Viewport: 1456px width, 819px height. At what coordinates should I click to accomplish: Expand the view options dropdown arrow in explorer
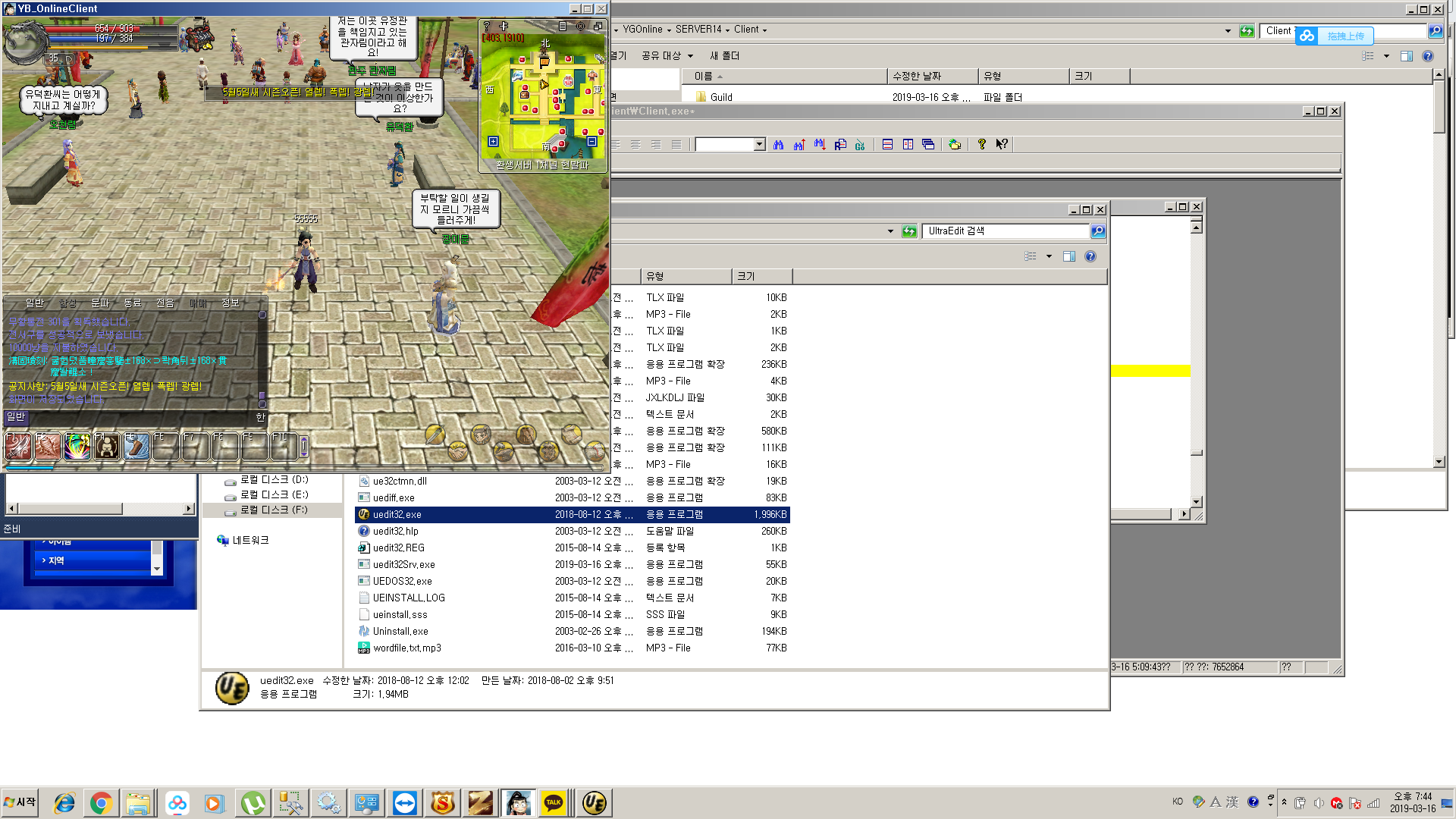(x=1049, y=256)
